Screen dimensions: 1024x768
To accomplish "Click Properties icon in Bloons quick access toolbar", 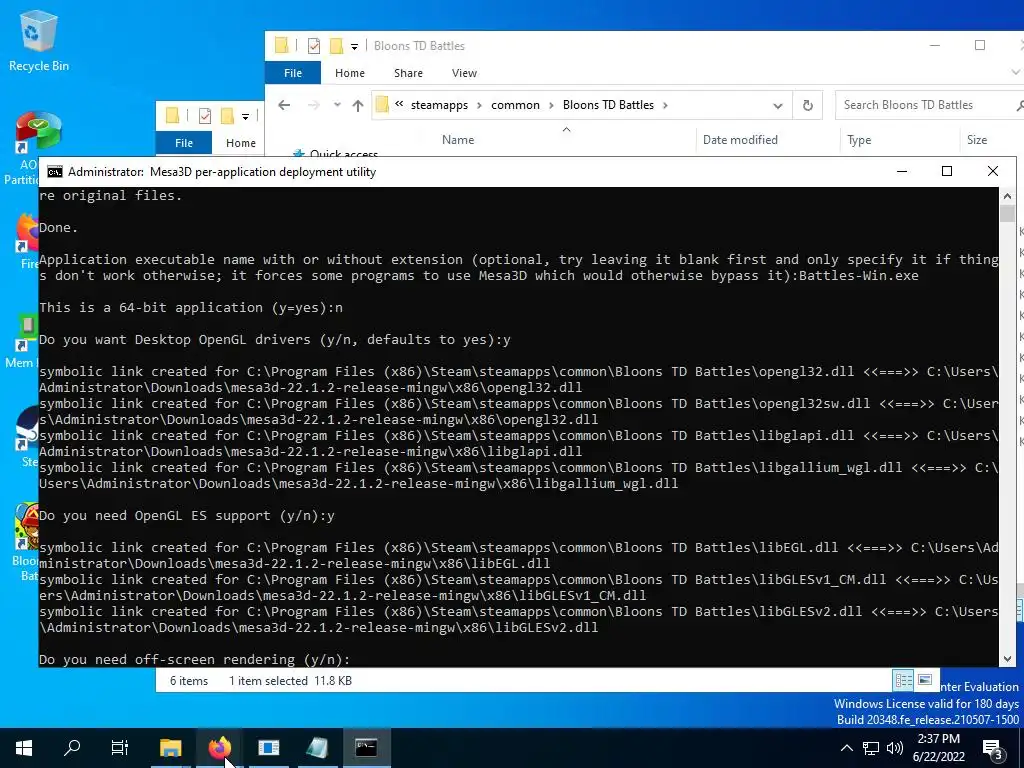I will (313, 46).
